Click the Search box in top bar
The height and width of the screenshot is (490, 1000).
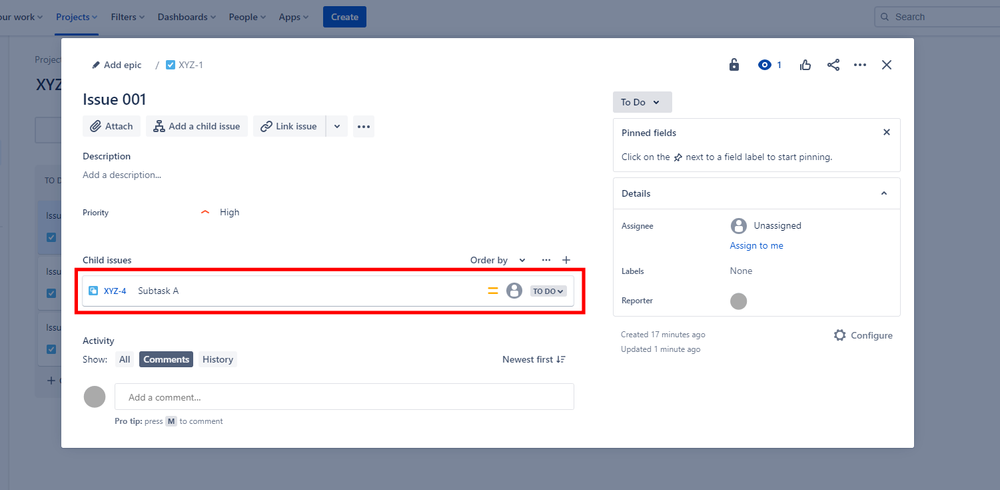tap(938, 17)
